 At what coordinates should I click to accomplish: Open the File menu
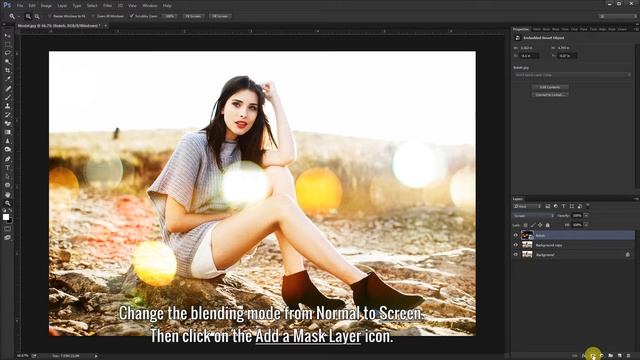point(20,6)
